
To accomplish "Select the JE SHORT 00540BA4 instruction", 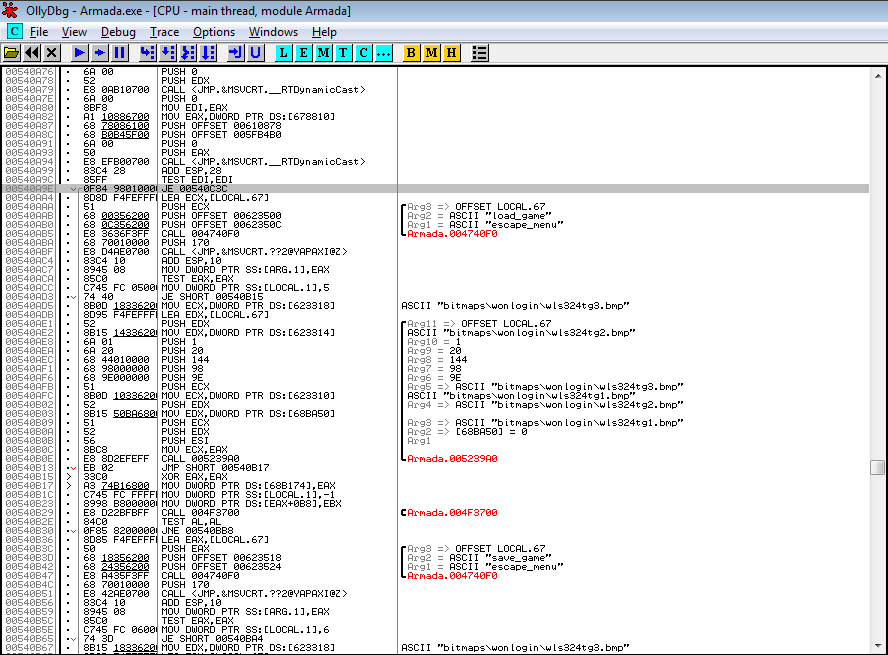I will click(x=212, y=639).
